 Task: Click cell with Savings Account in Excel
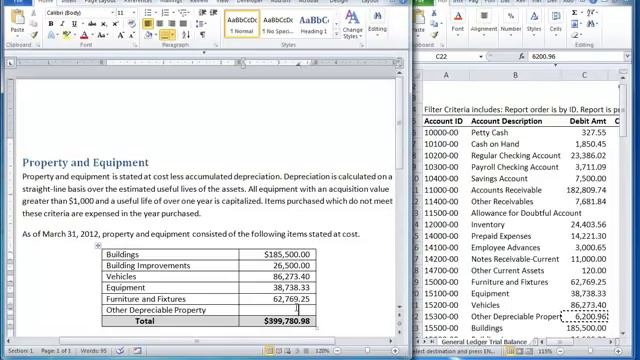pyautogui.click(x=515, y=178)
